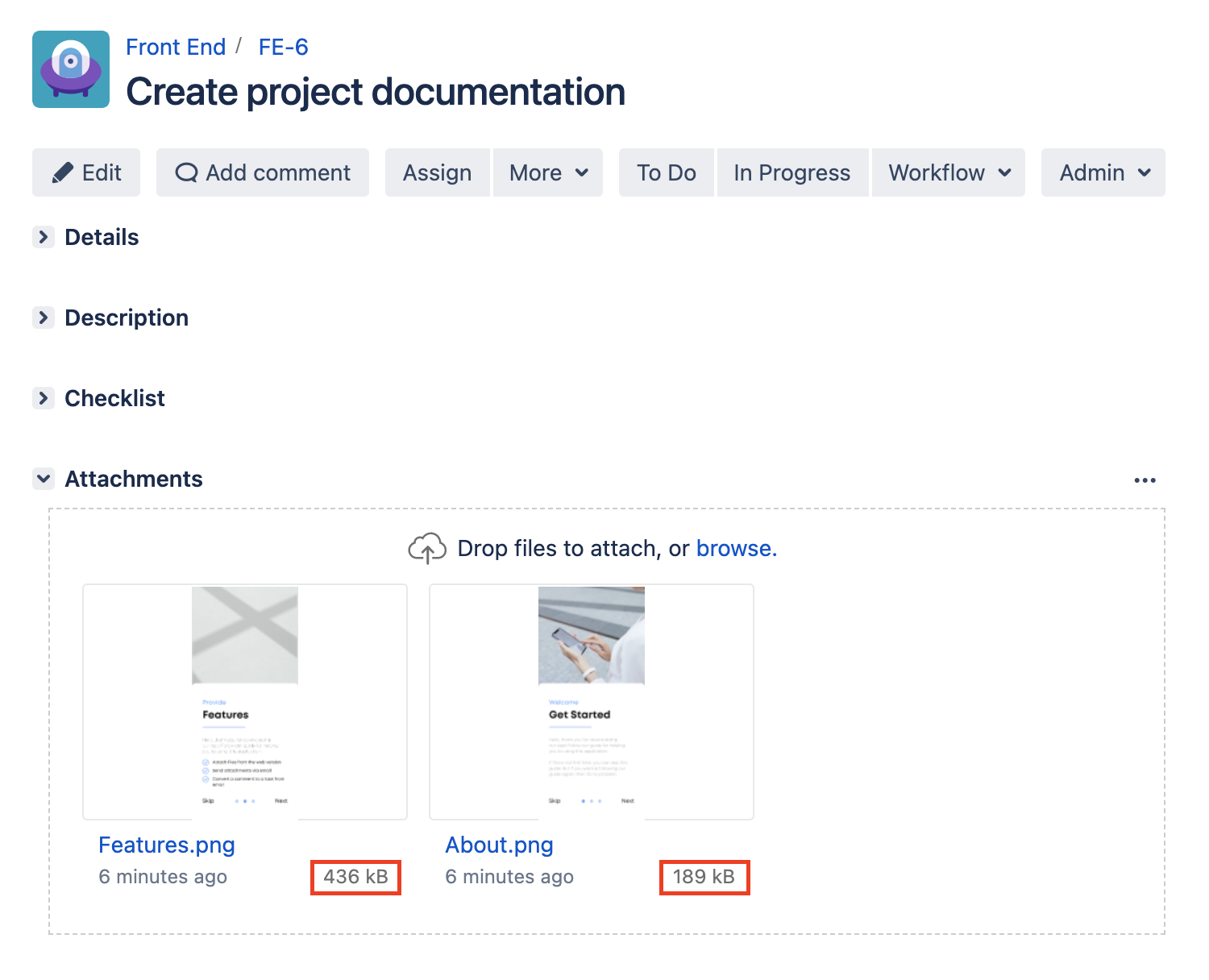The height and width of the screenshot is (980, 1209).
Task: Open the Admin dropdown menu
Action: 1103,172
